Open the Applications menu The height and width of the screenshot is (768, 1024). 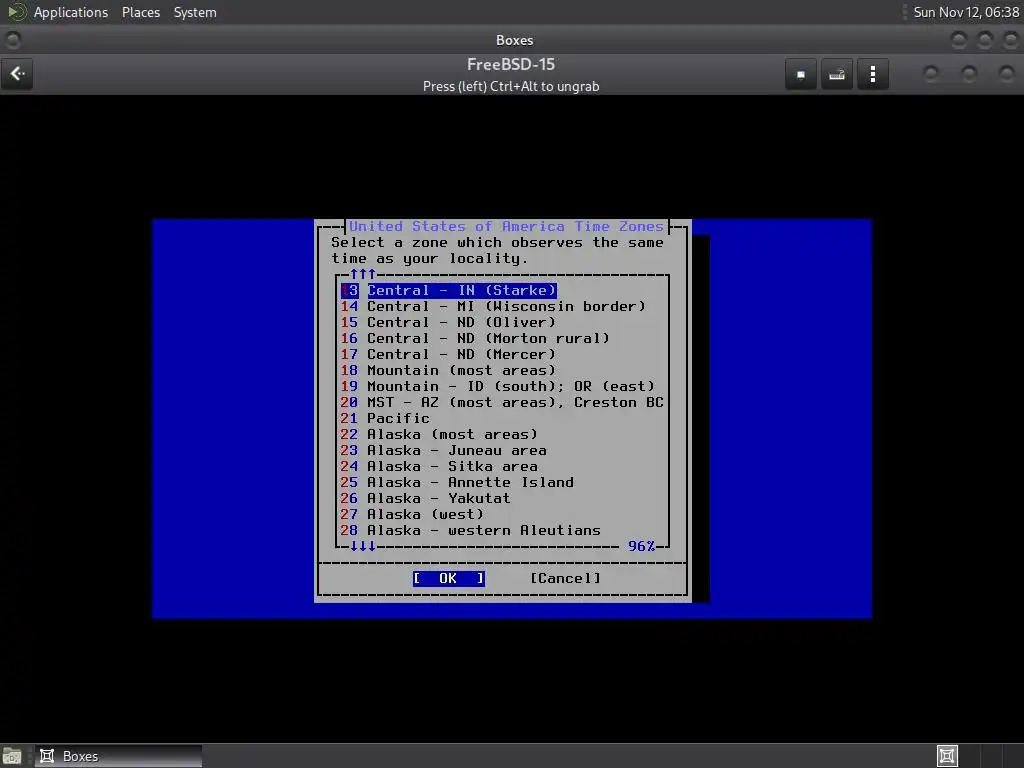(71, 12)
